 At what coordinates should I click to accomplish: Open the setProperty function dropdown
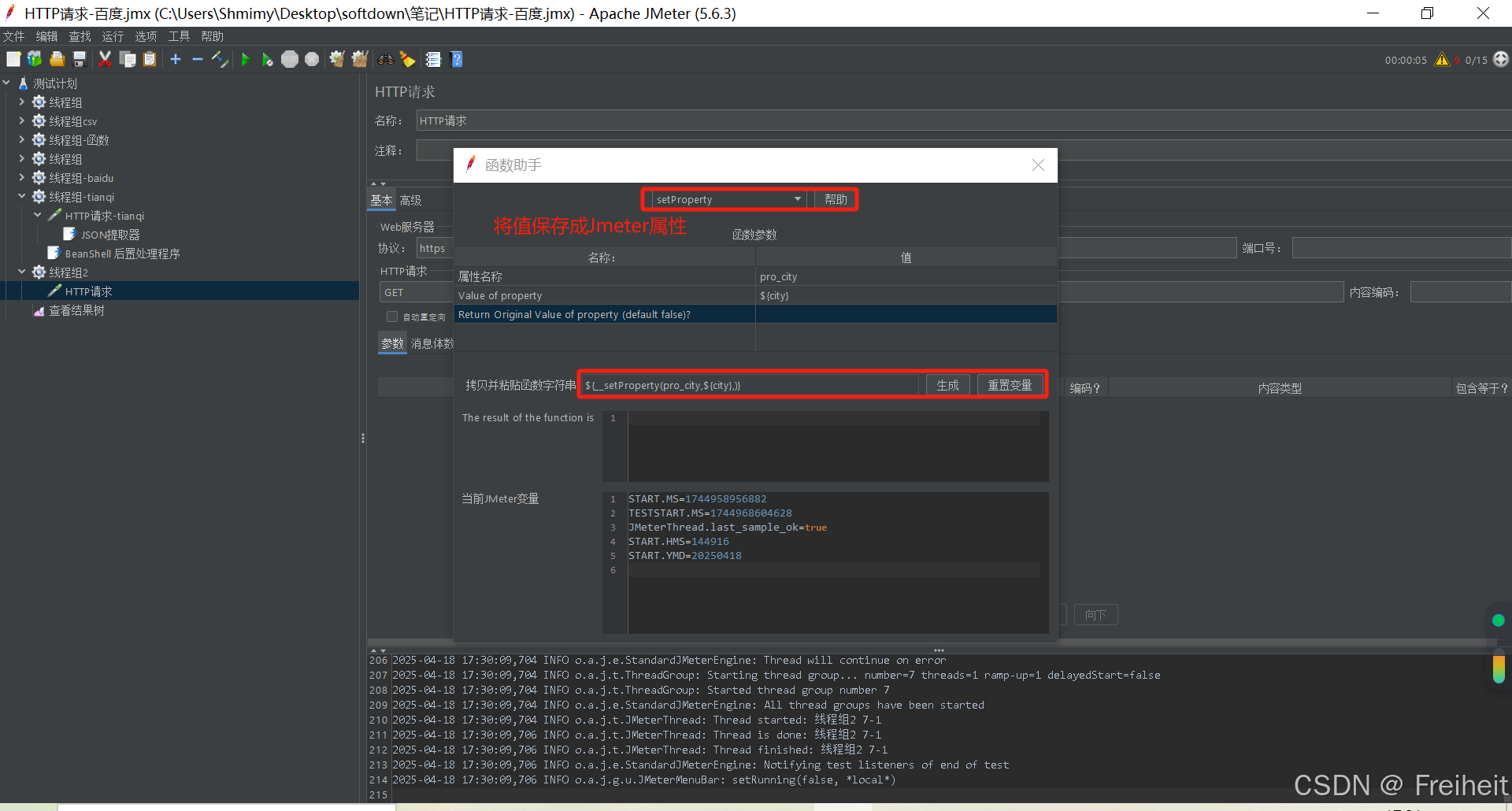pos(728,199)
